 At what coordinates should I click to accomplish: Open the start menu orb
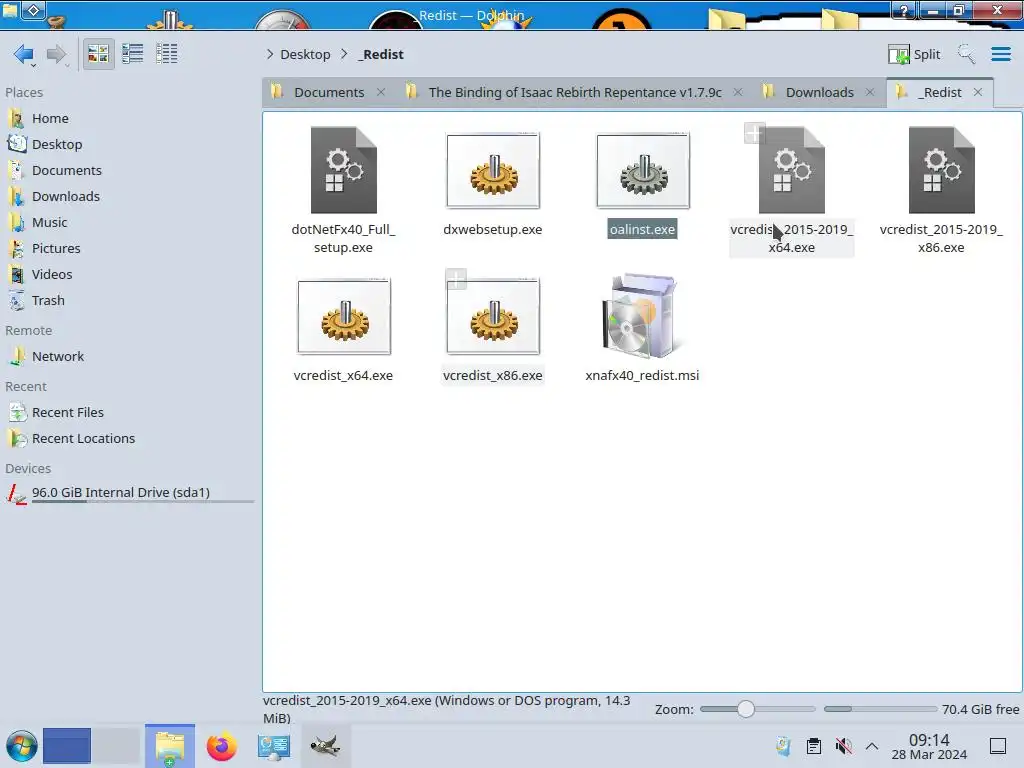22,746
